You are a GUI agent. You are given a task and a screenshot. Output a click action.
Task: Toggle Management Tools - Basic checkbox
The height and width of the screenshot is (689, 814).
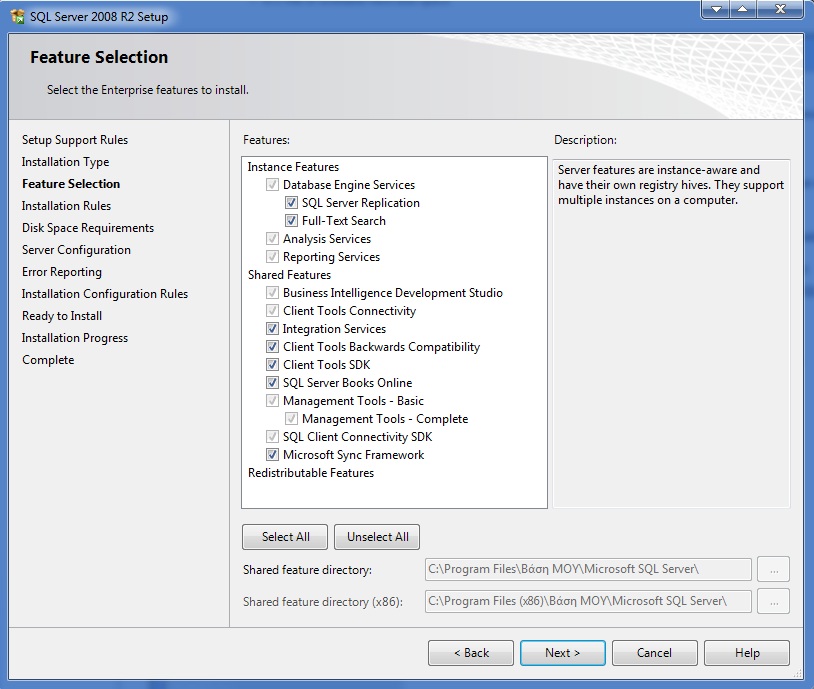coord(272,401)
